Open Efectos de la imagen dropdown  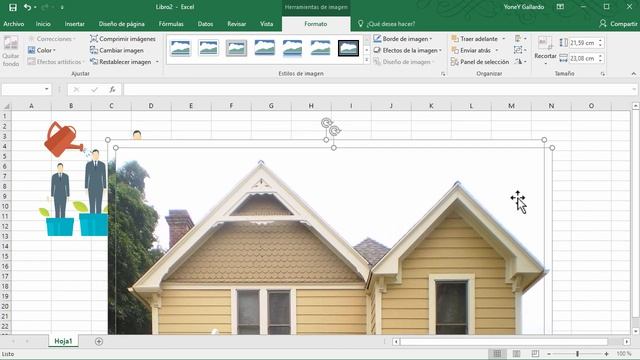point(408,50)
